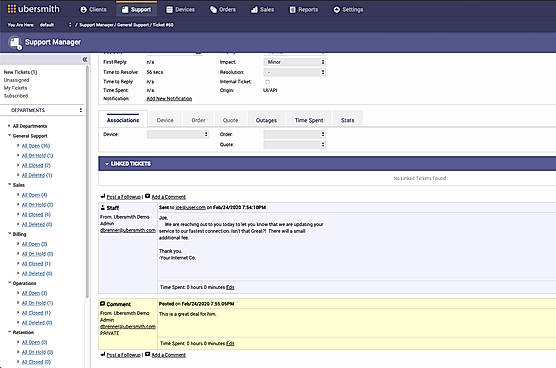Image resolution: width=556 pixels, height=368 pixels.
Task: Switch to the Associations tab
Action: point(123,120)
